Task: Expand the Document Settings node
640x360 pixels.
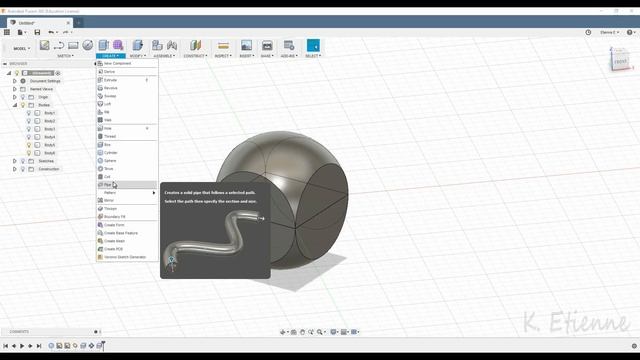Action: 15,81
